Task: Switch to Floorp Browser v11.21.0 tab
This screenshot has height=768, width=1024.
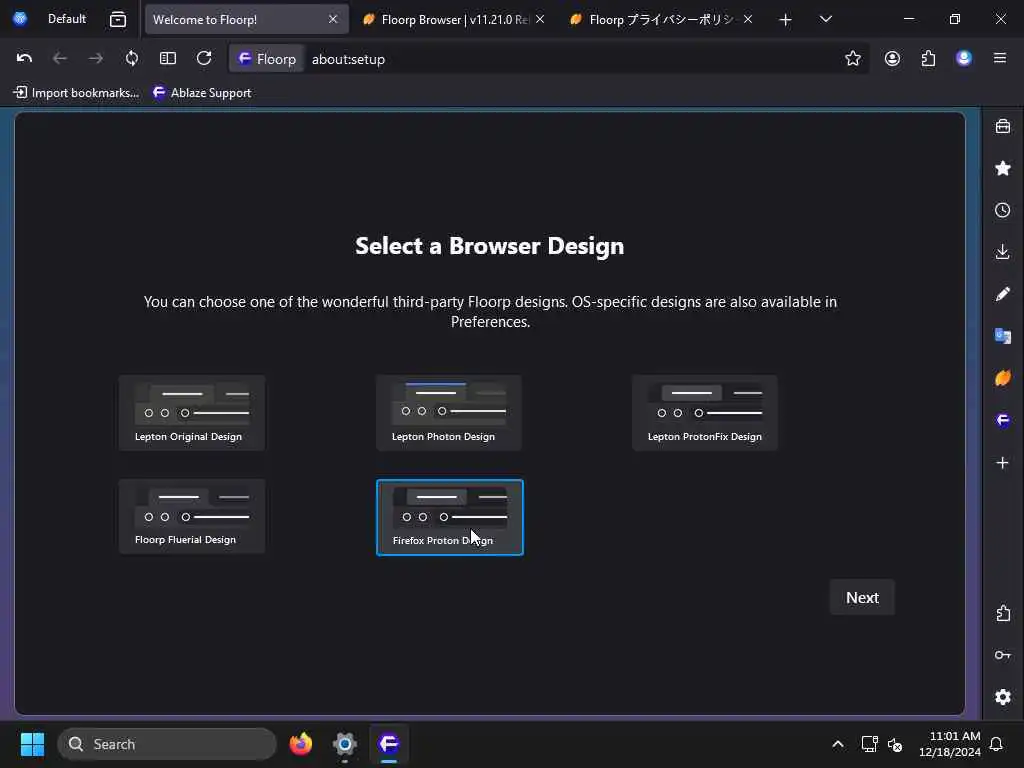Action: (454, 20)
